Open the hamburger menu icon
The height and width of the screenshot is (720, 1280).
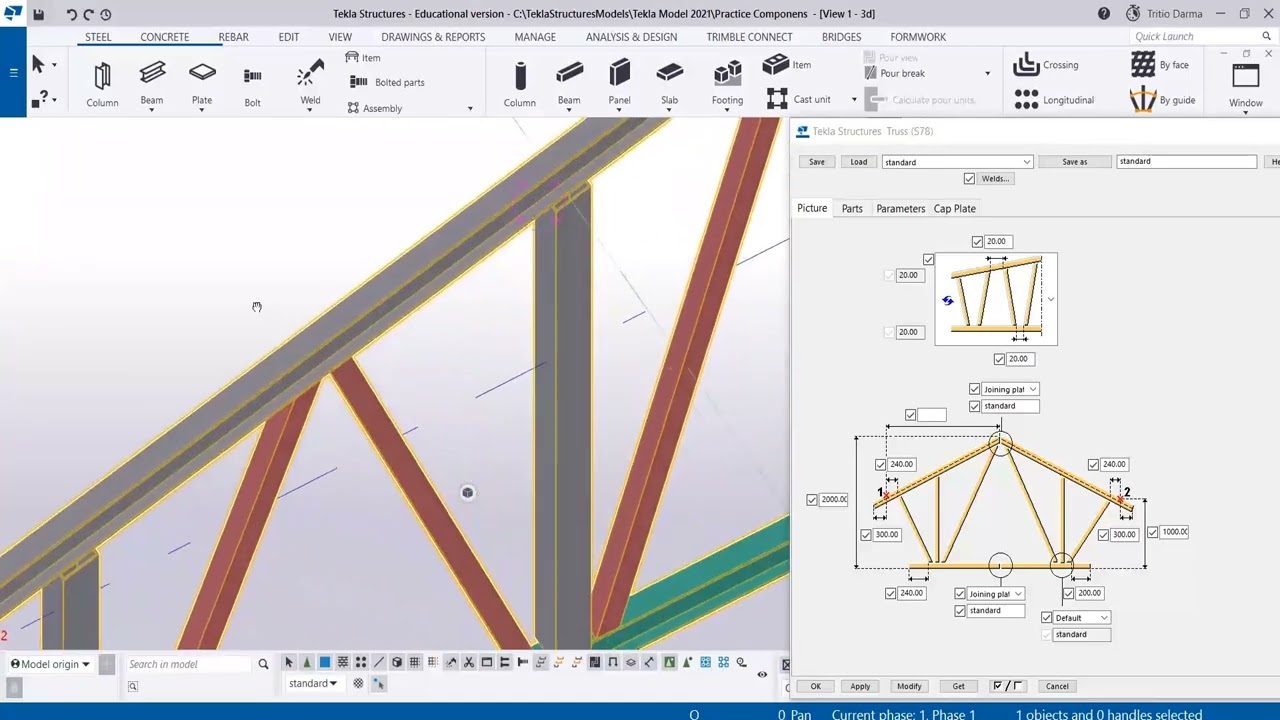pyautogui.click(x=13, y=72)
